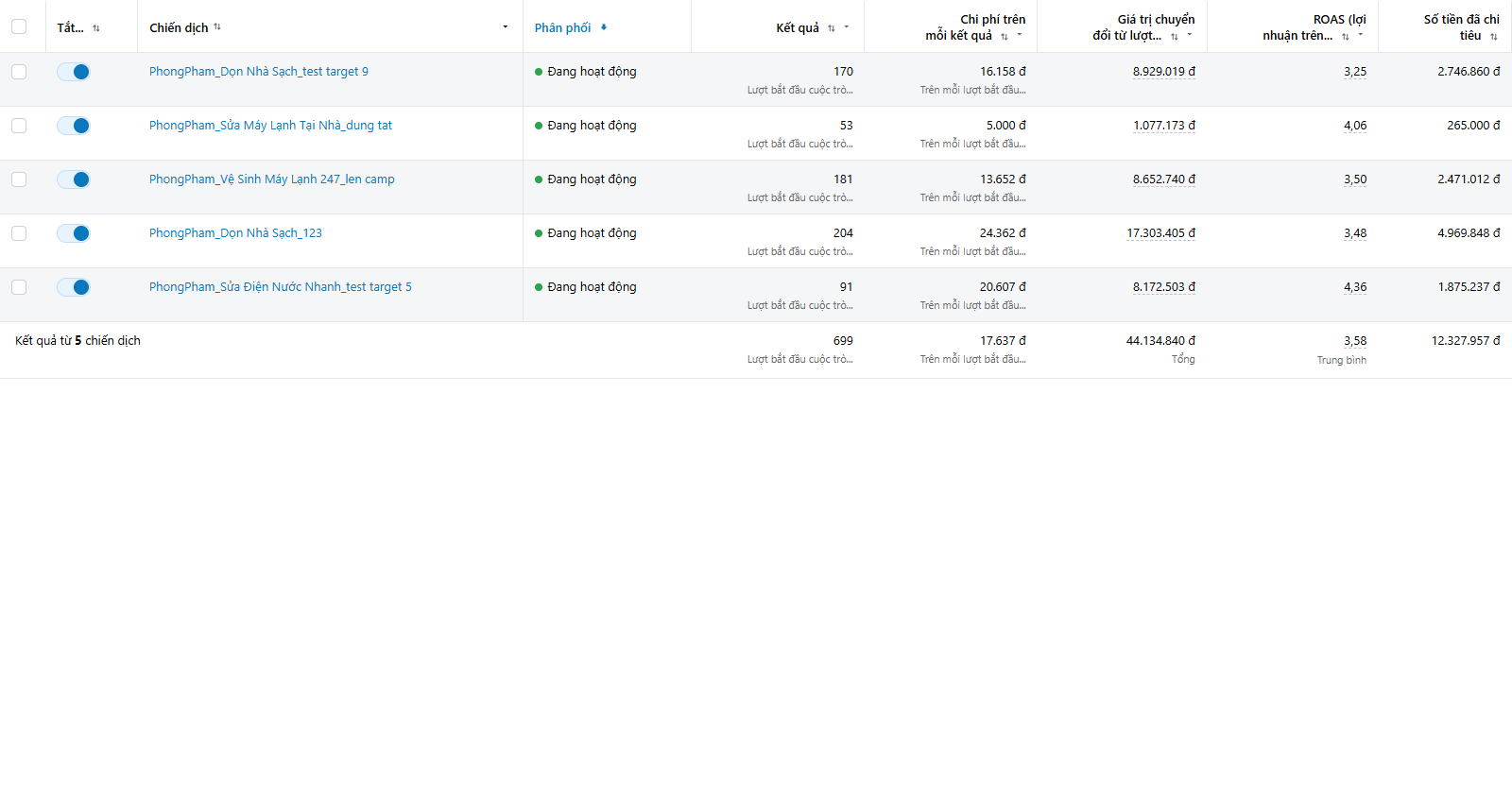Open Chiến dịch column dropdown arrow

click(506, 26)
